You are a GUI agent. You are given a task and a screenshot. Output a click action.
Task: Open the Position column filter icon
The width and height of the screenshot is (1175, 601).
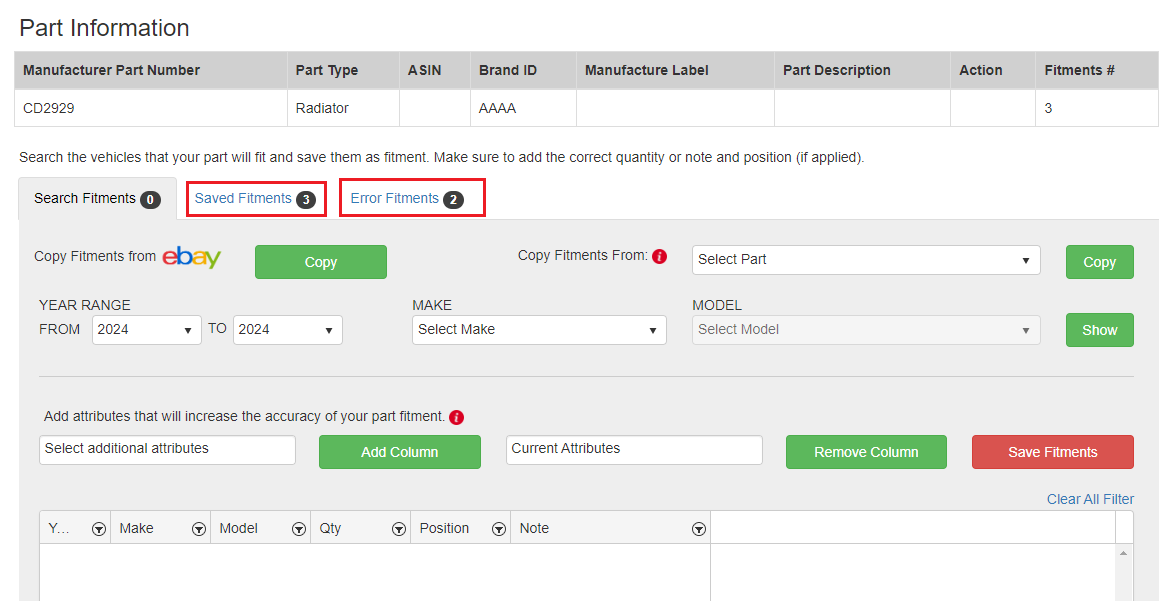click(498, 529)
